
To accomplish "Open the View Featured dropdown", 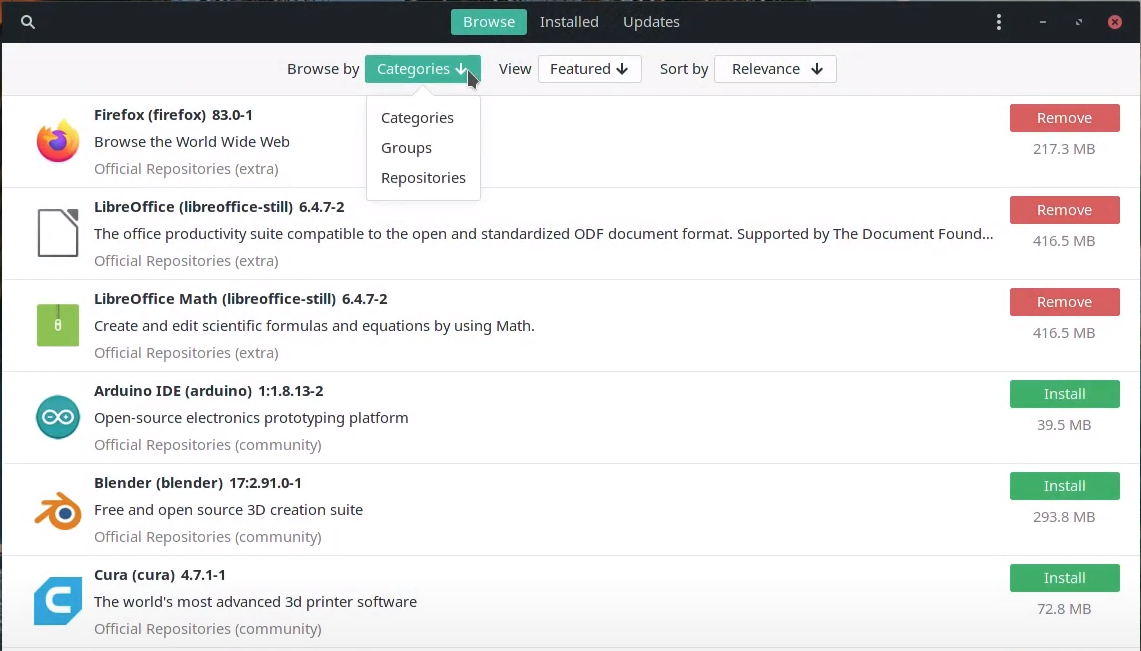I will (x=589, y=69).
